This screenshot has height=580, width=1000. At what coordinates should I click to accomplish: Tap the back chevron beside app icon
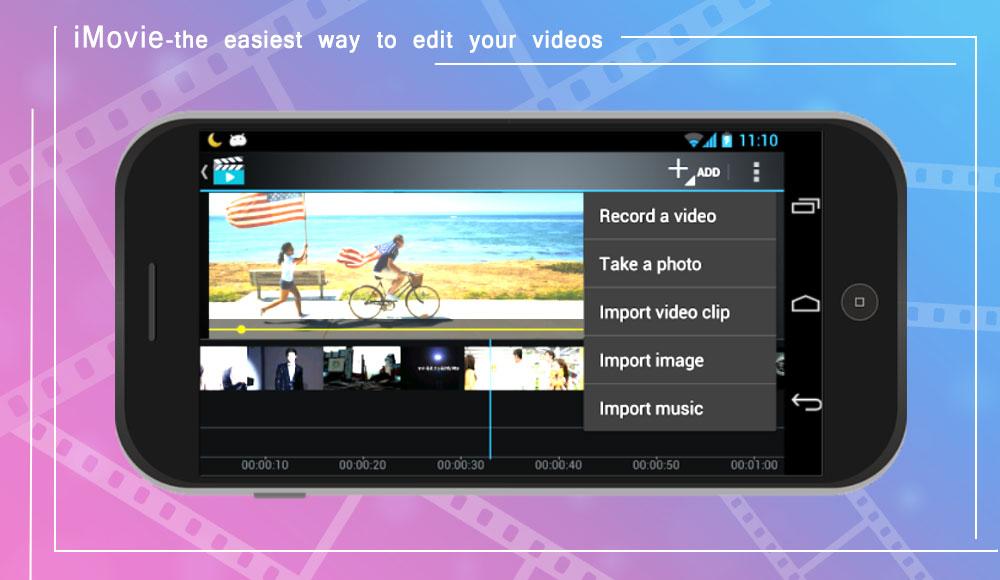tap(204, 172)
